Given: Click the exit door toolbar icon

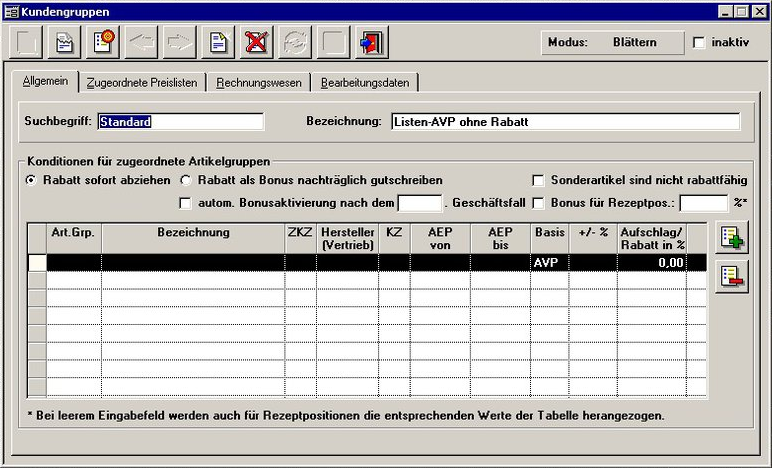Looking at the screenshot, I should pyautogui.click(x=370, y=43).
